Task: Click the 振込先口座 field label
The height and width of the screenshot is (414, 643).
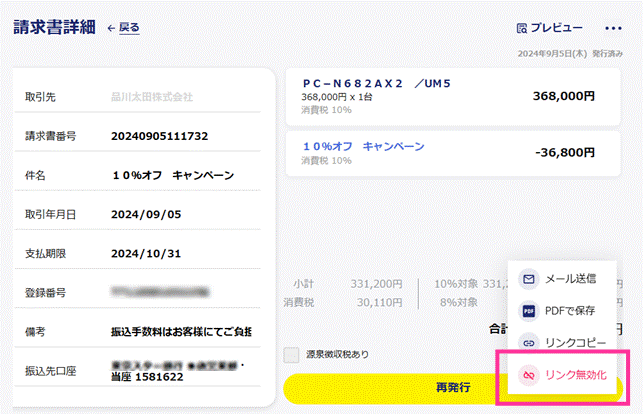Action: coord(50,371)
